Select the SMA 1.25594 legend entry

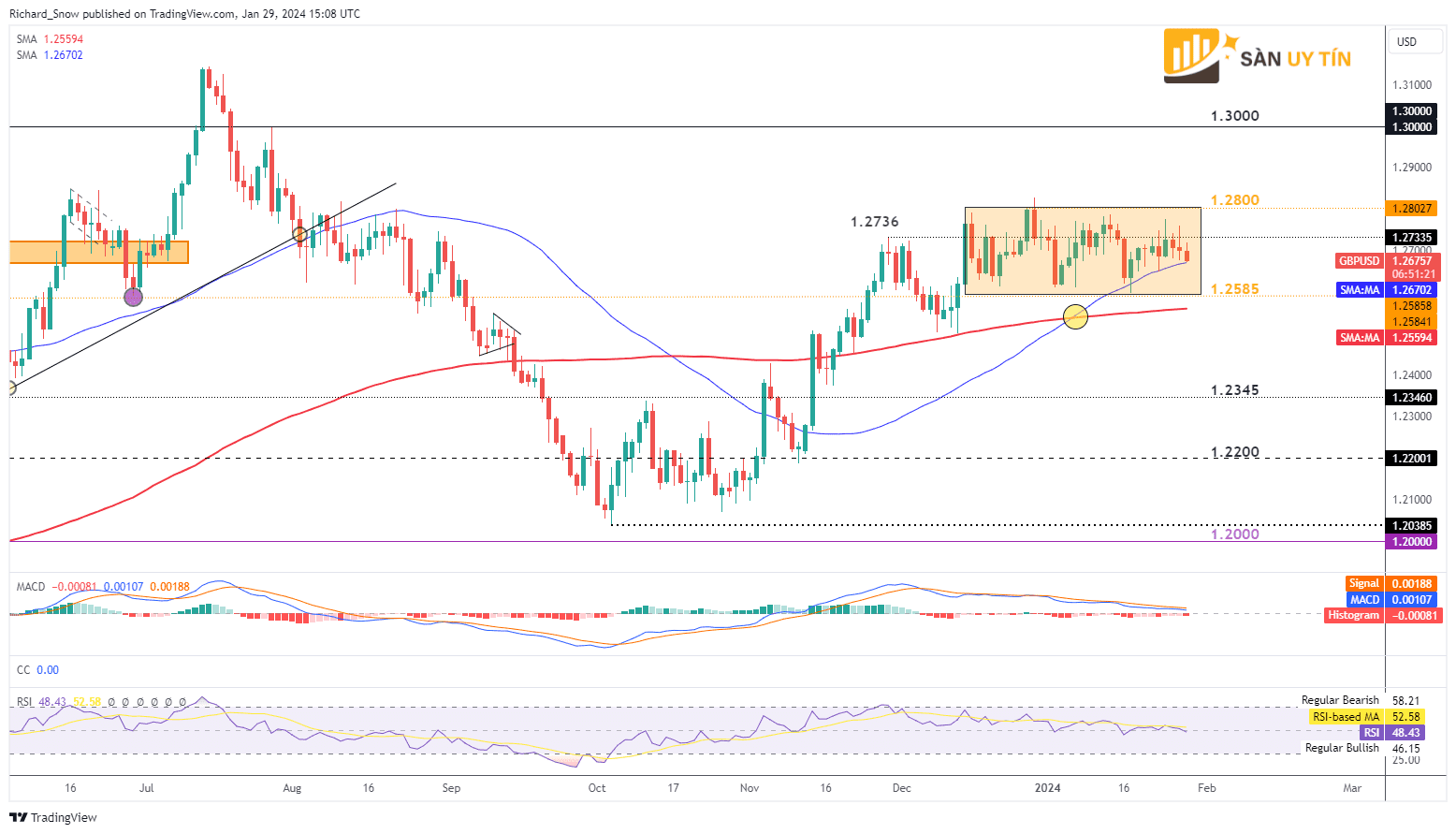tap(50, 39)
